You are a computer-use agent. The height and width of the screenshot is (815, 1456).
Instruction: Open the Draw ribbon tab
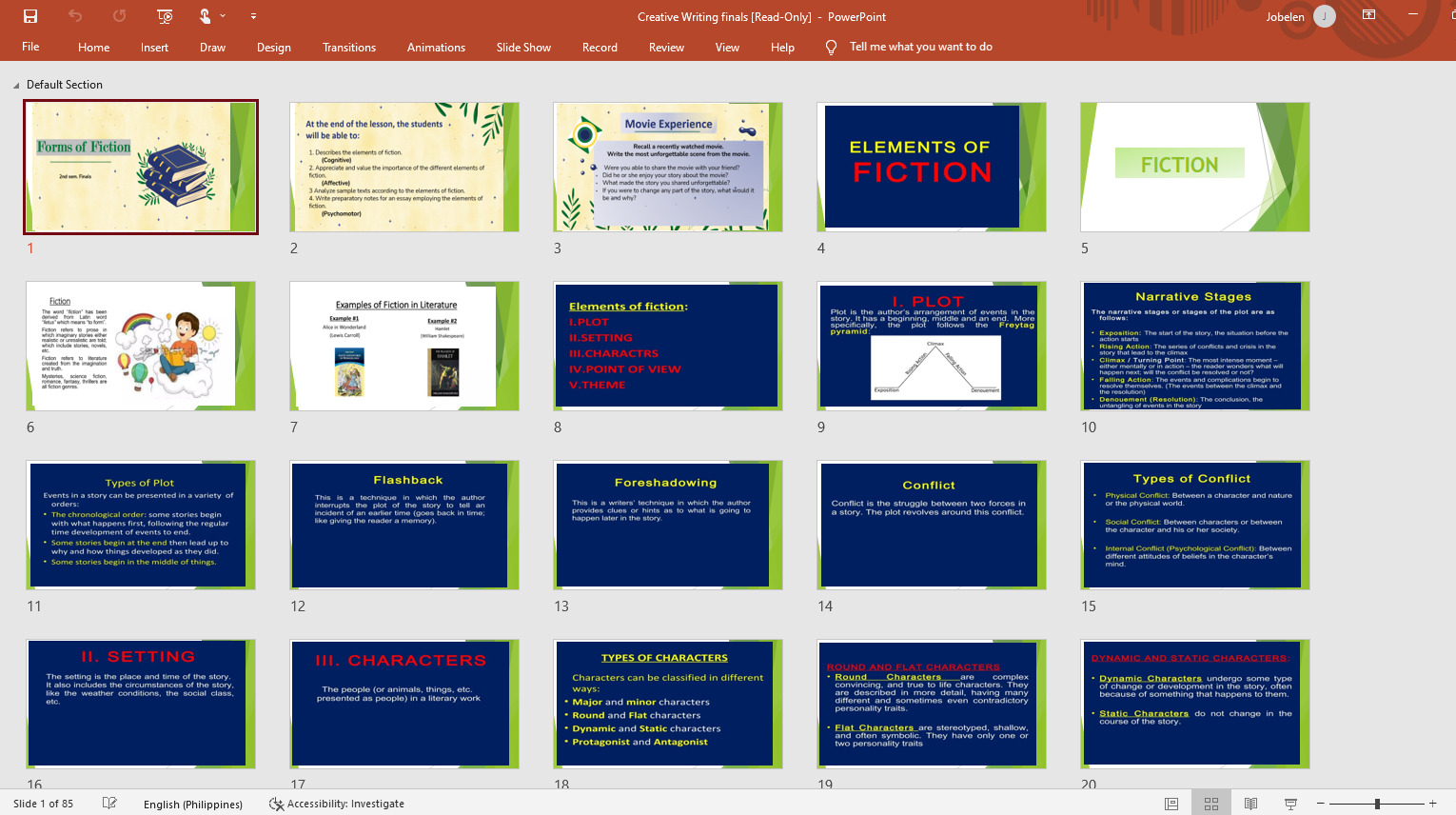(x=212, y=48)
